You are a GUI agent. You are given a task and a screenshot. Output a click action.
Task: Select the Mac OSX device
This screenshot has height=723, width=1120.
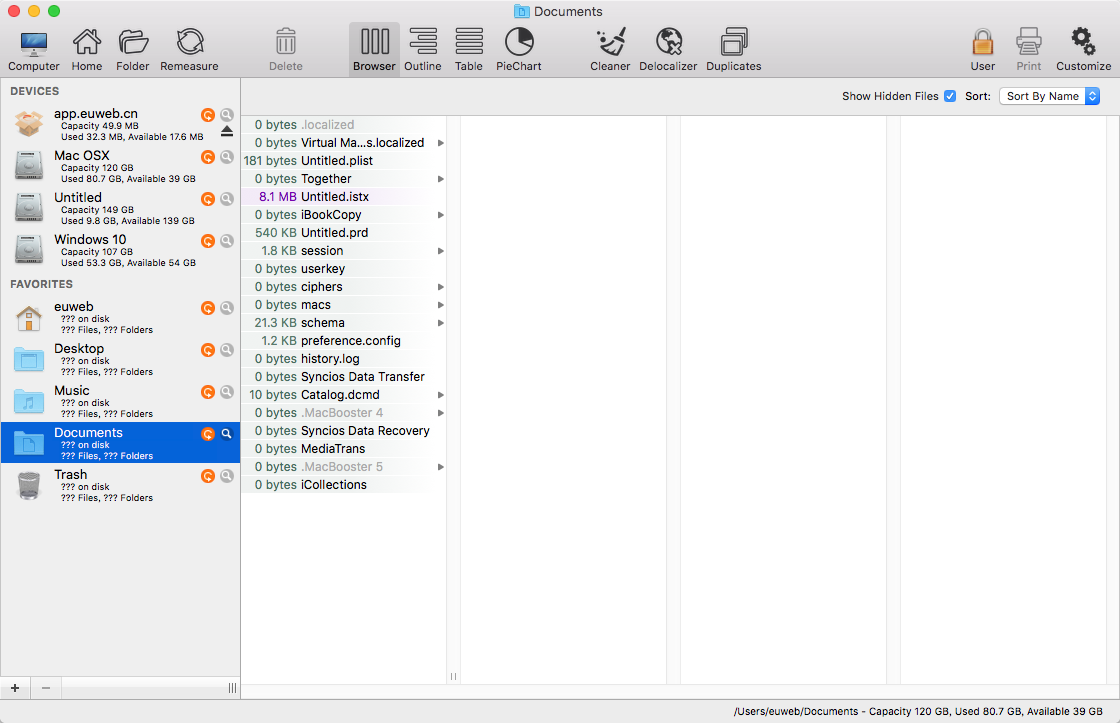pos(120,166)
